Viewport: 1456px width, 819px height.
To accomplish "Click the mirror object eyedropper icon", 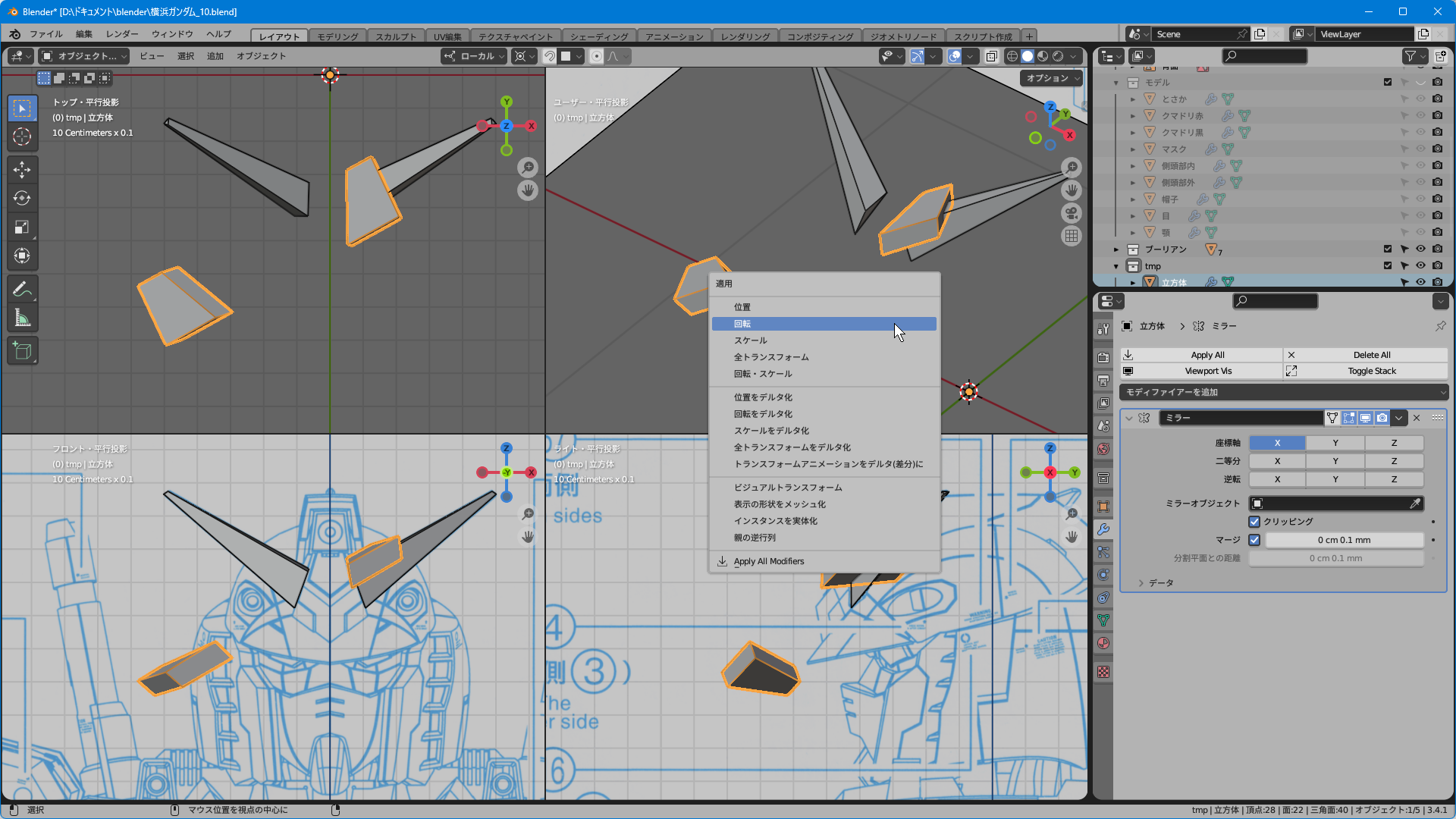I will (1414, 504).
